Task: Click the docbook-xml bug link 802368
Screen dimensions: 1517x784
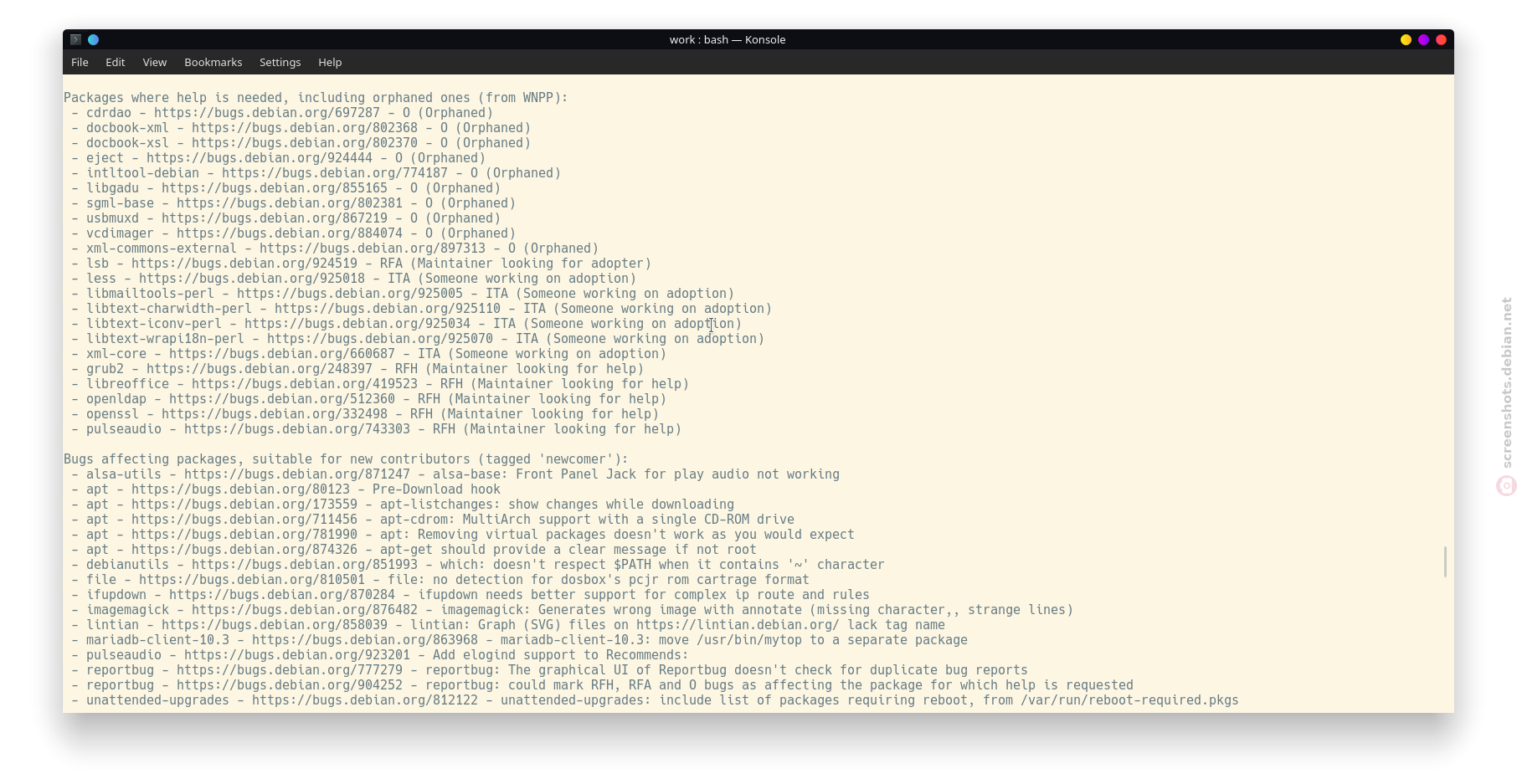Action: 305,128
